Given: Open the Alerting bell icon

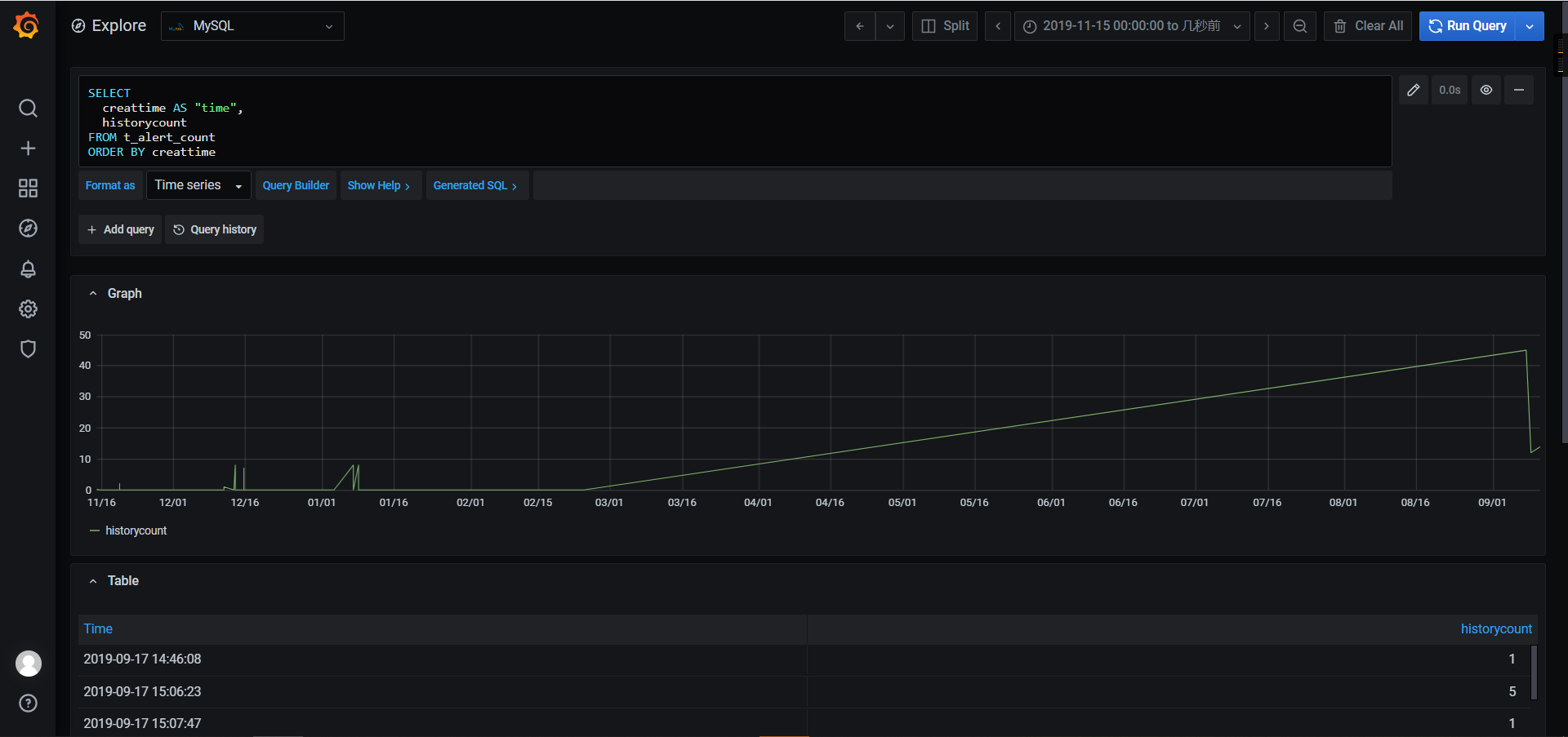Looking at the screenshot, I should pos(28,269).
